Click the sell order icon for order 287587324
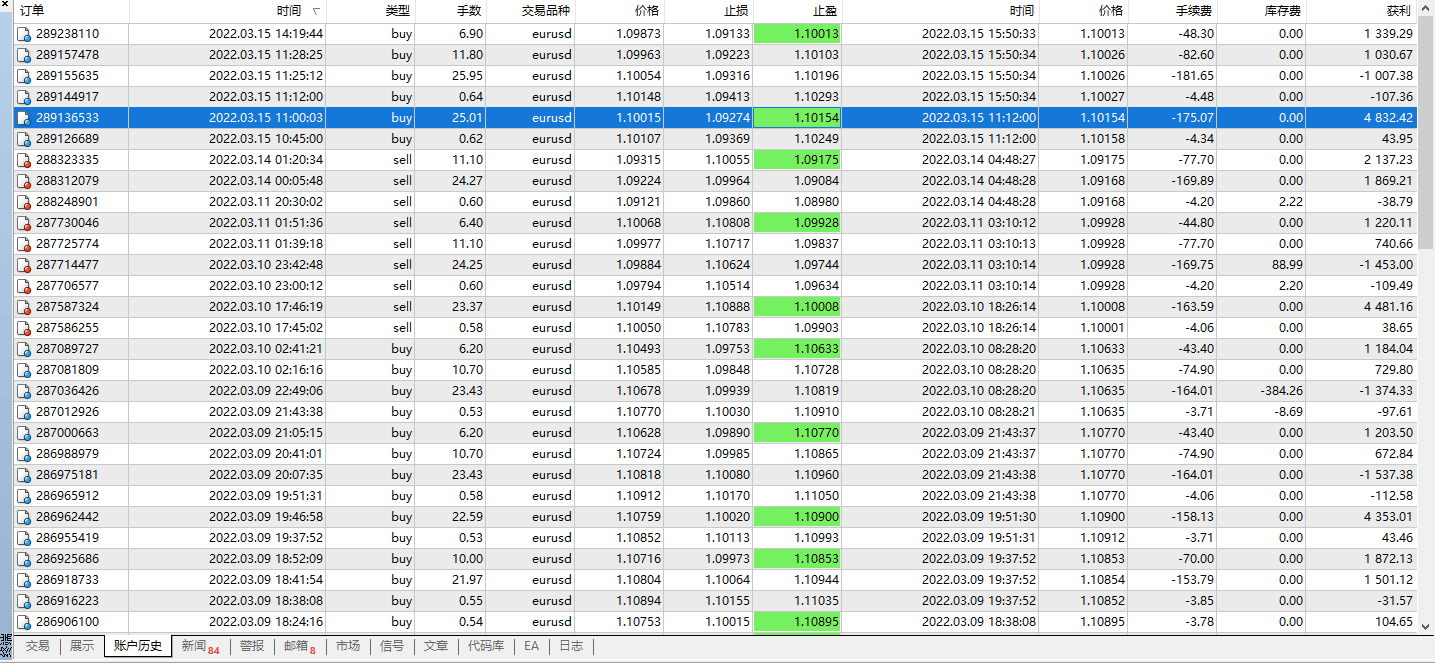The height and width of the screenshot is (664, 1435). pyautogui.click(x=23, y=306)
